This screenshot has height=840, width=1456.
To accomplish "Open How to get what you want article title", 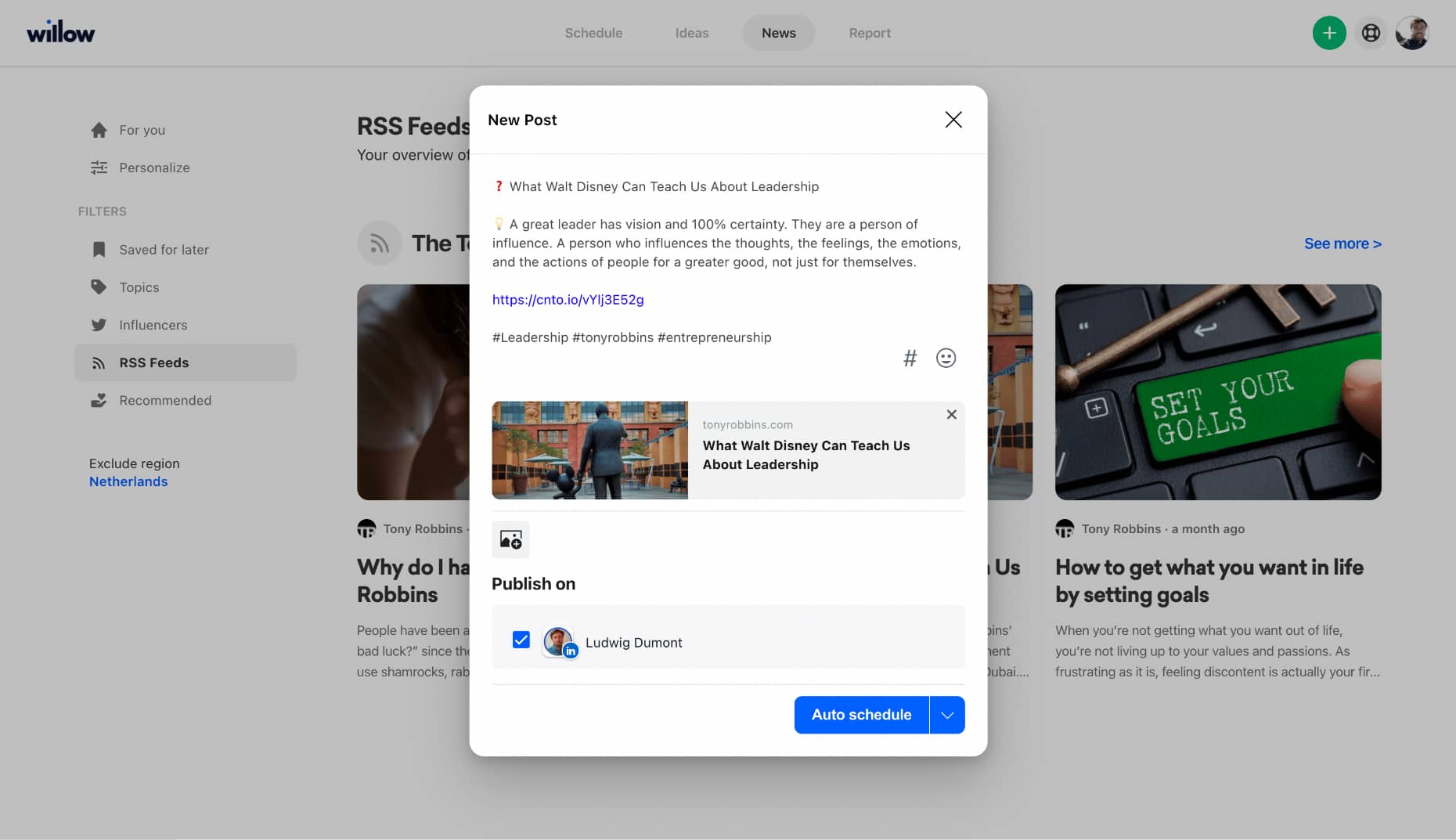I will 1209,581.
